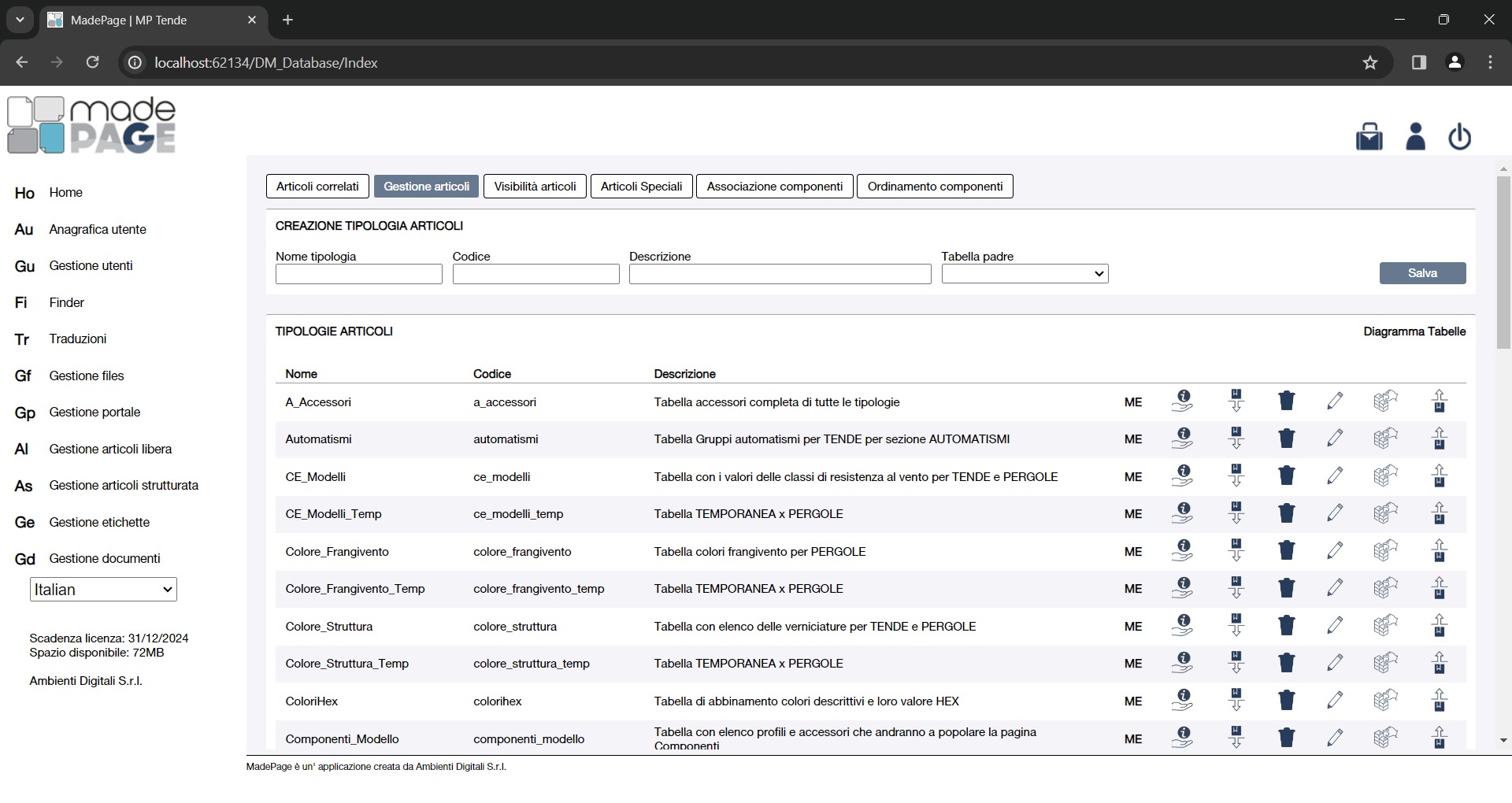Open Finder in the sidebar
This screenshot has height=803, width=1512.
(x=66, y=302)
